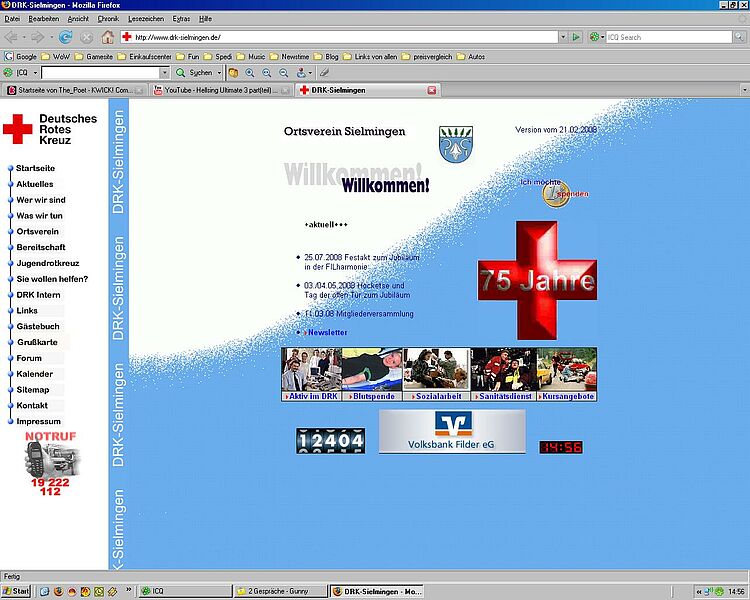The width and height of the screenshot is (750, 600).
Task: Open the ICQ toolbar search field dropdown
Action: 165,73
